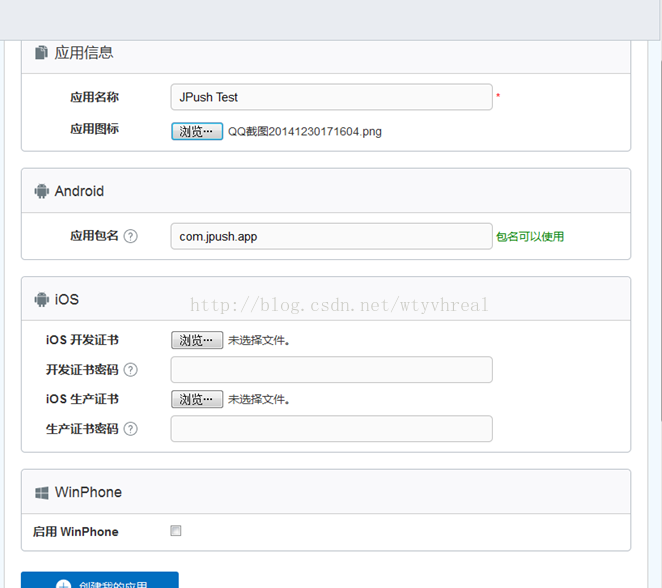Browse for iOS 生产证书 file
The height and width of the screenshot is (588, 662).
(197, 399)
